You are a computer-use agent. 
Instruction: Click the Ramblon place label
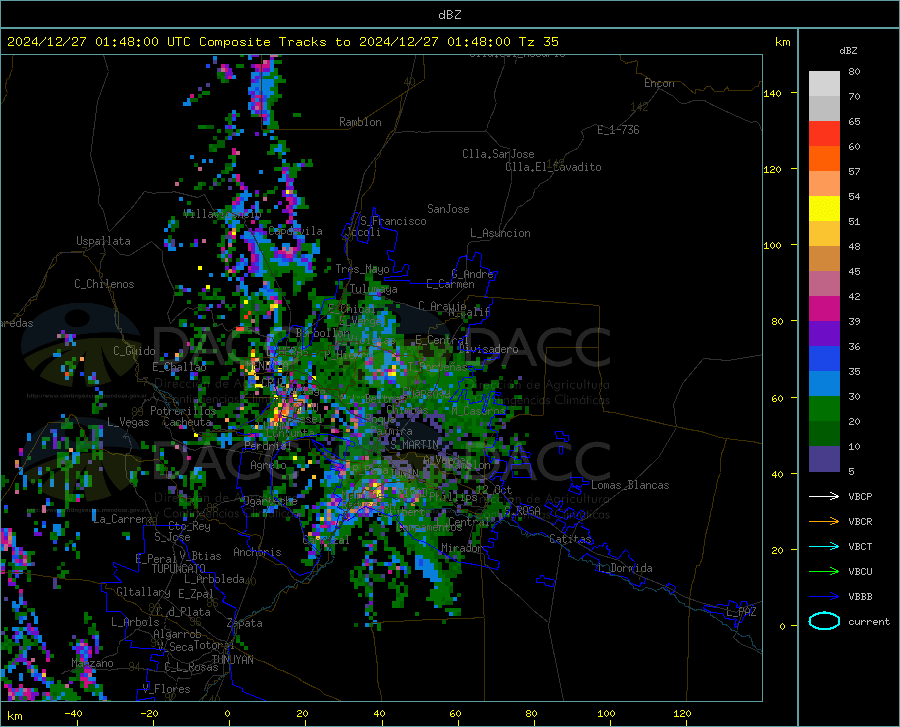click(x=360, y=122)
